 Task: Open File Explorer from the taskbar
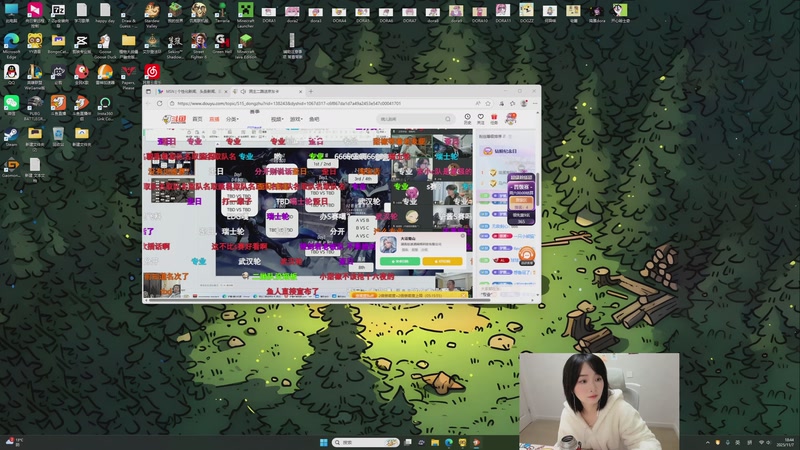pyautogui.click(x=435, y=442)
